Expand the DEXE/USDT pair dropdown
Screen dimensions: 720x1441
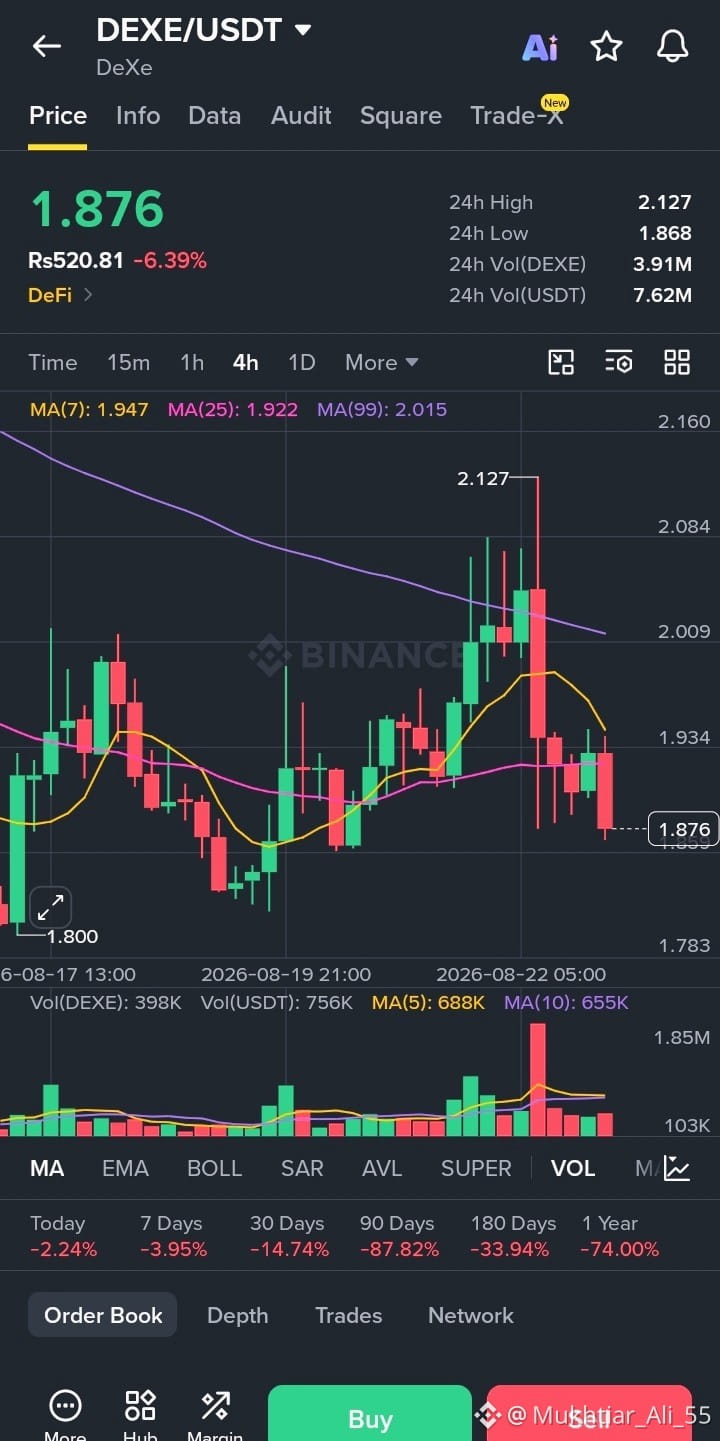tap(303, 31)
